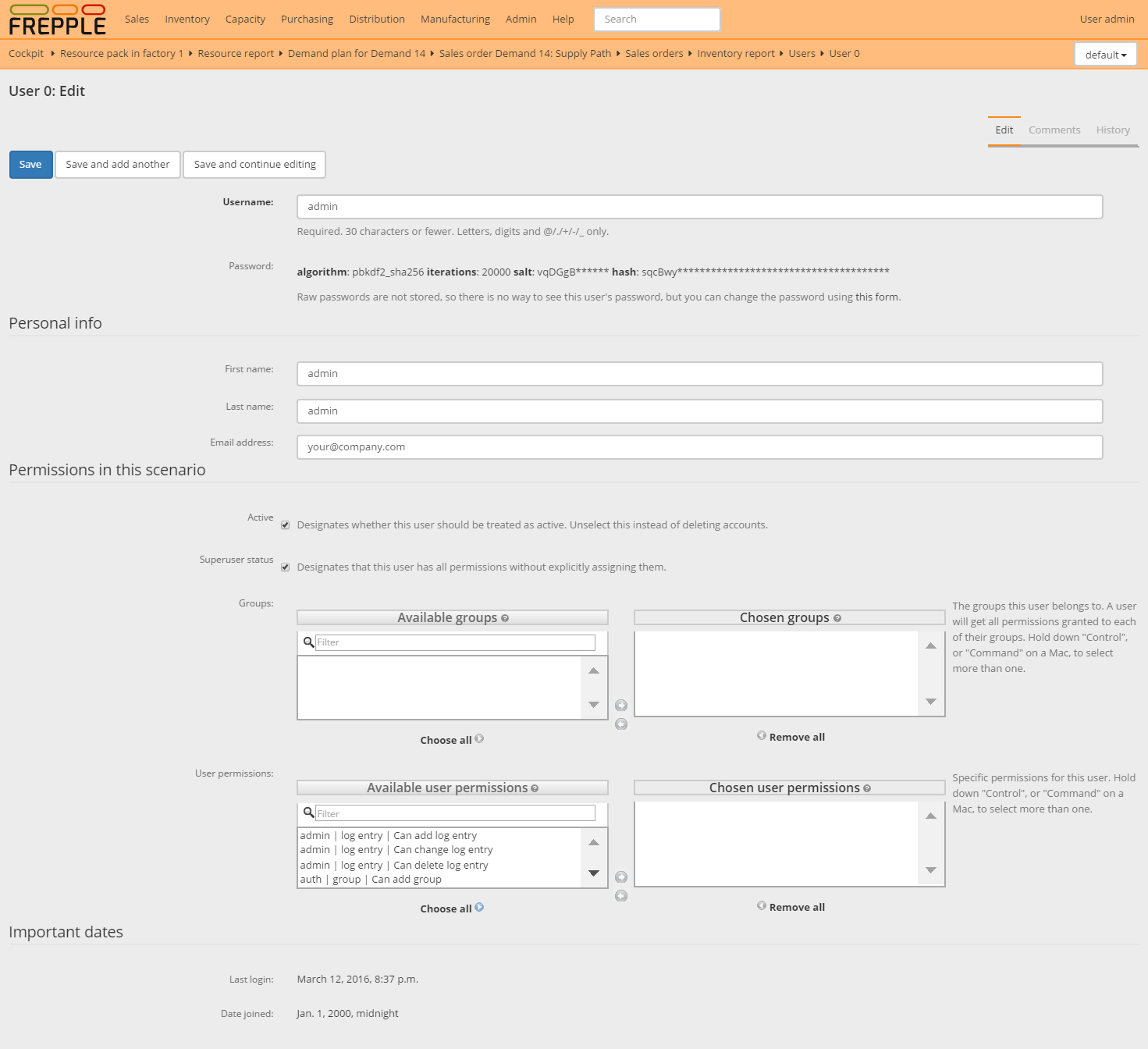This screenshot has width=1148, height=1049.
Task: Open the default scenario dropdown
Action: (1105, 55)
